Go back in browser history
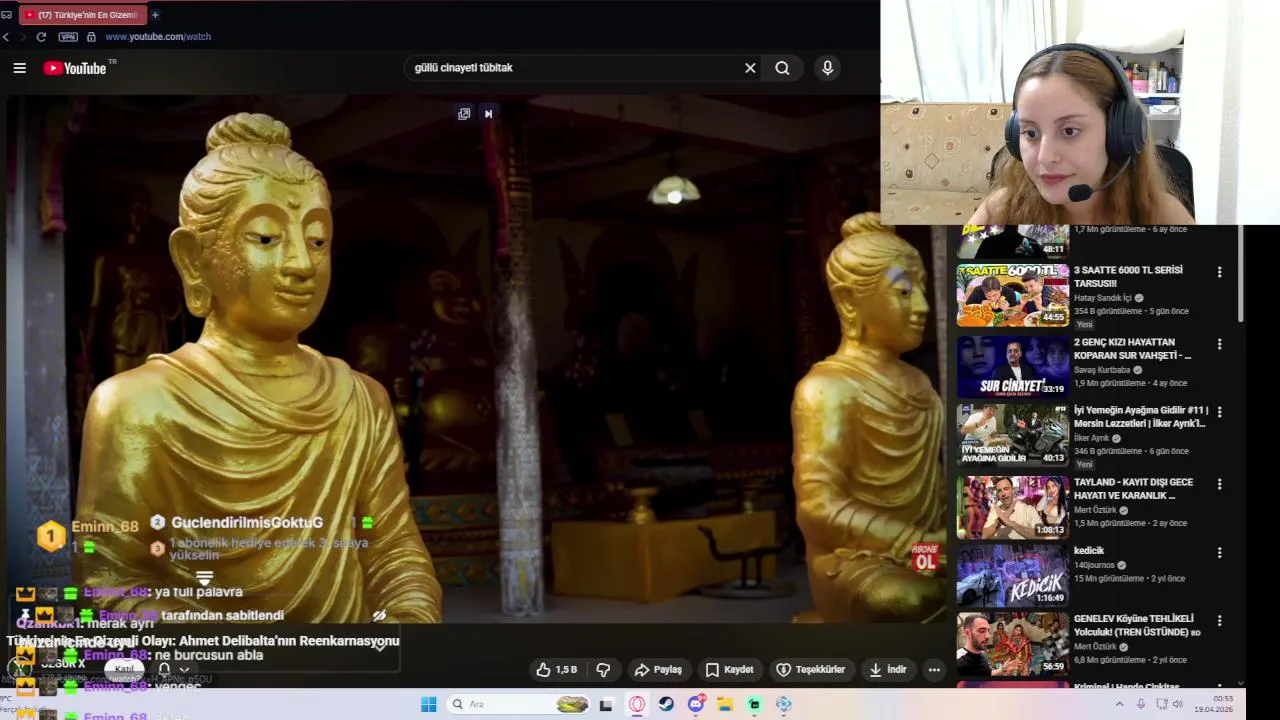Viewport: 1280px width, 720px height. coord(6,37)
